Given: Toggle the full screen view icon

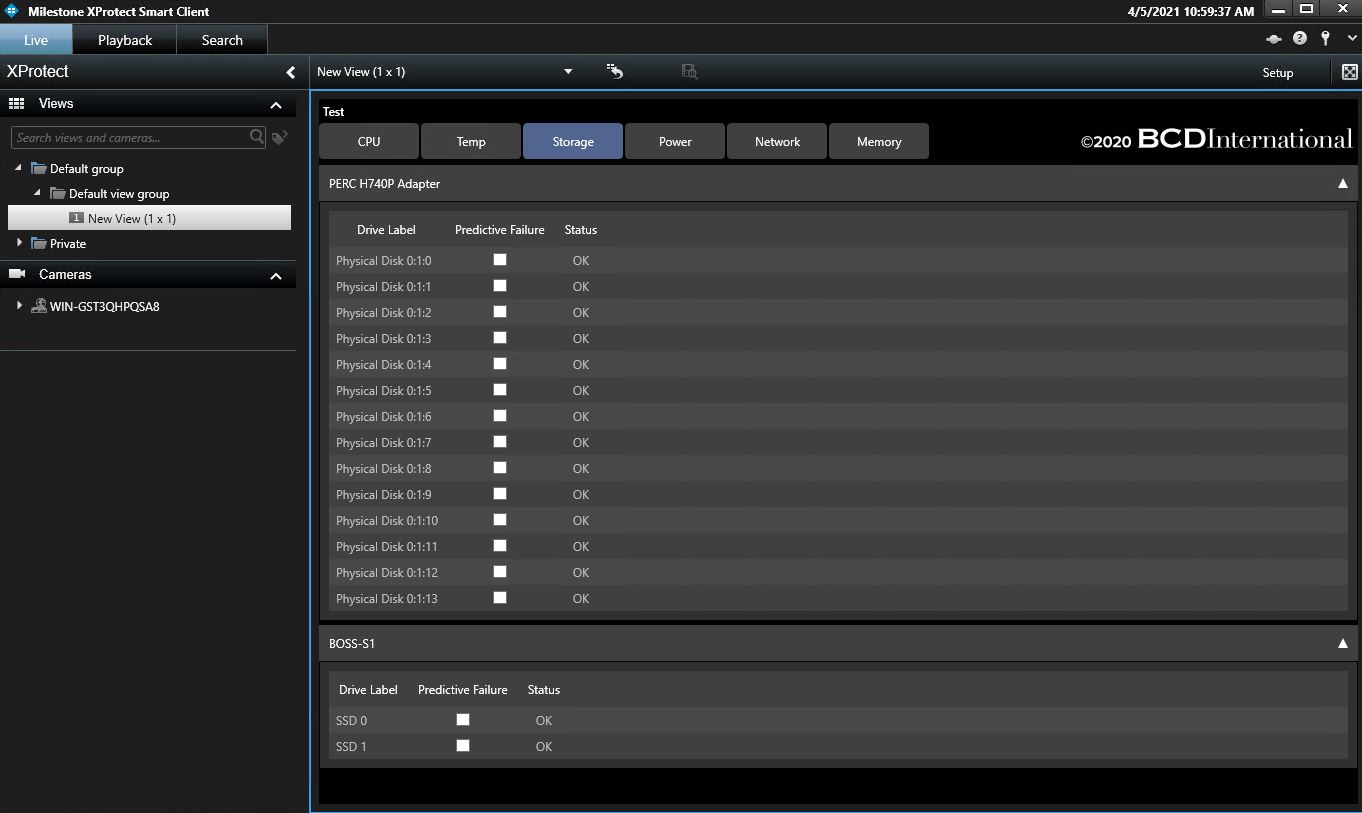Looking at the screenshot, I should point(1349,72).
